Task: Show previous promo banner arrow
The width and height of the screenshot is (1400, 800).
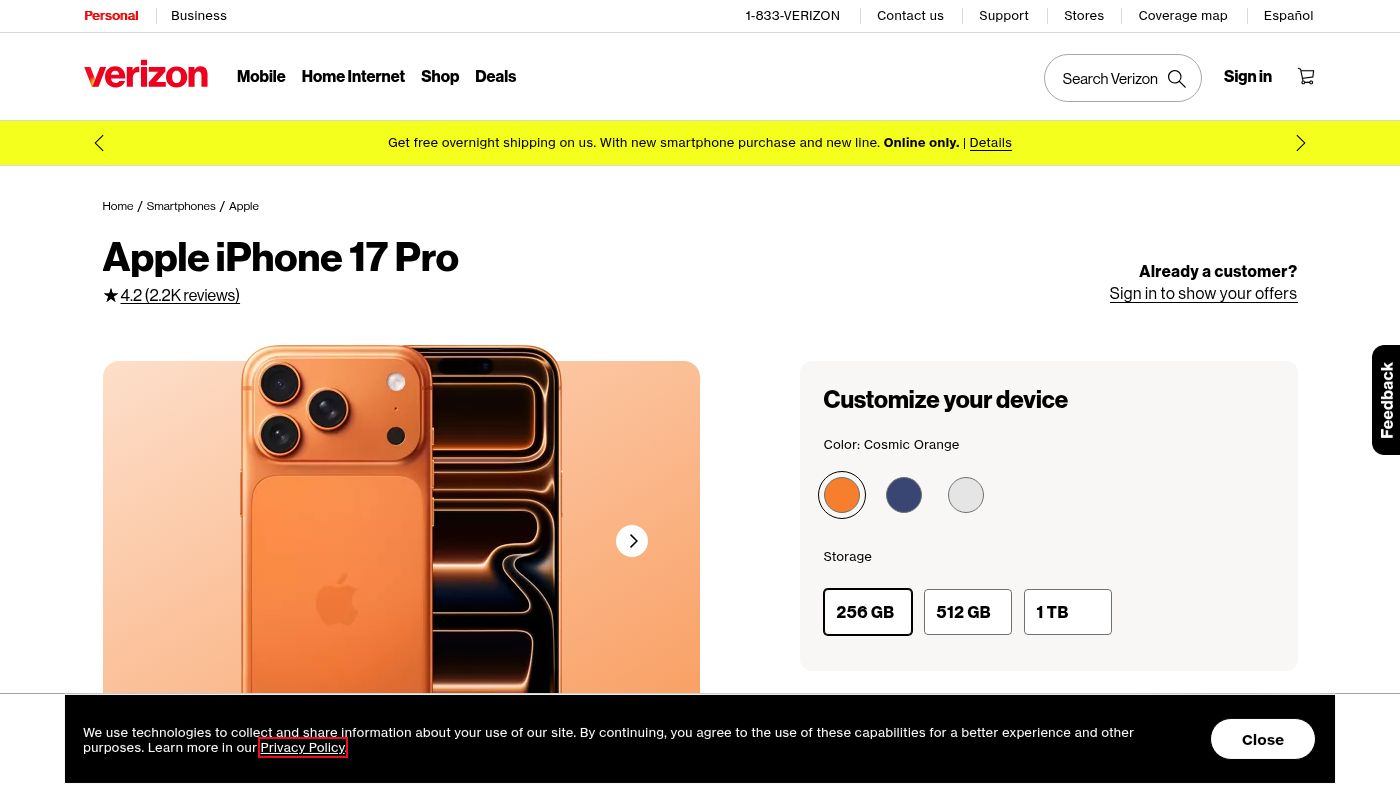Action: (x=99, y=143)
